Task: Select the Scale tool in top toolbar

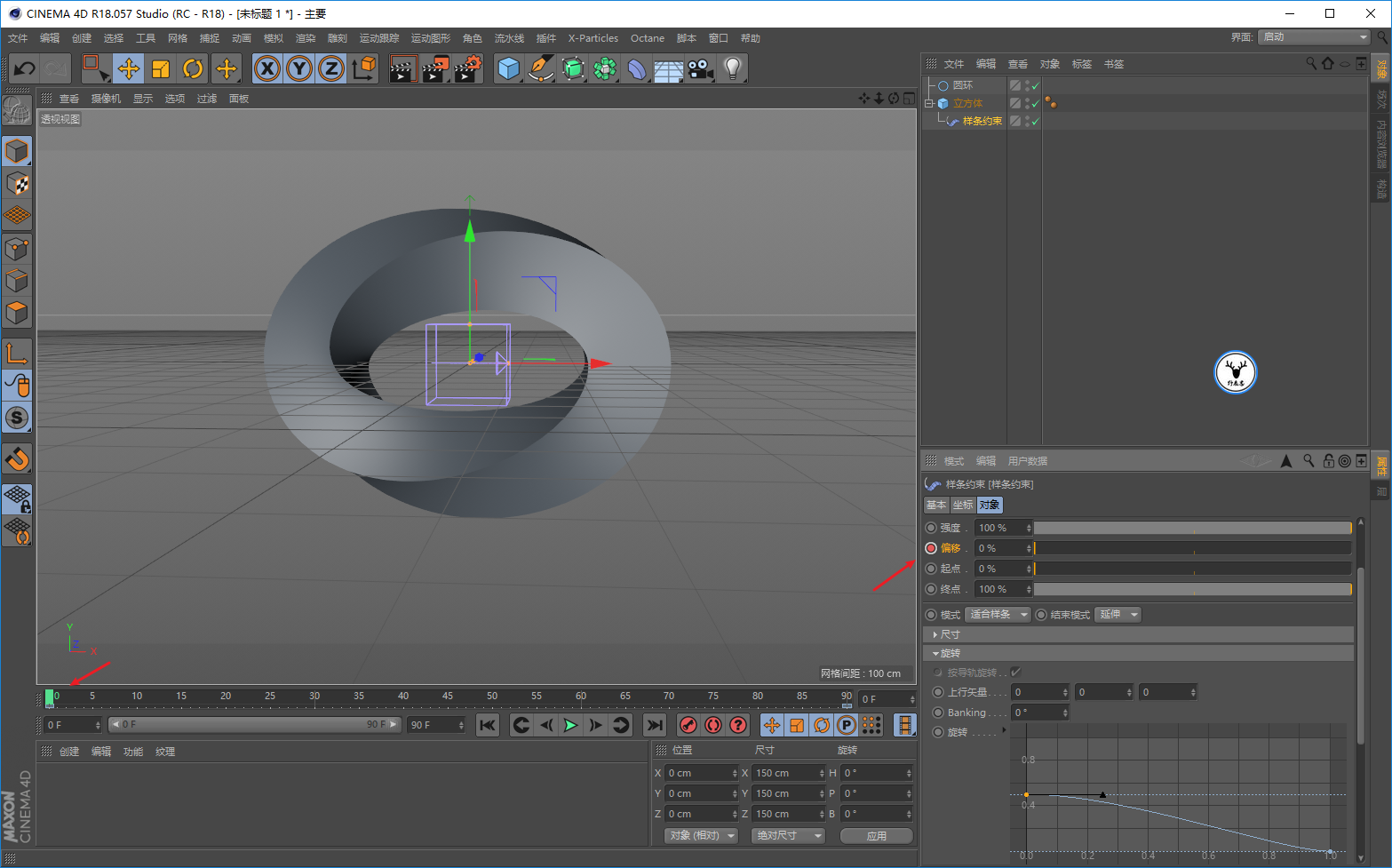Action: [161, 68]
